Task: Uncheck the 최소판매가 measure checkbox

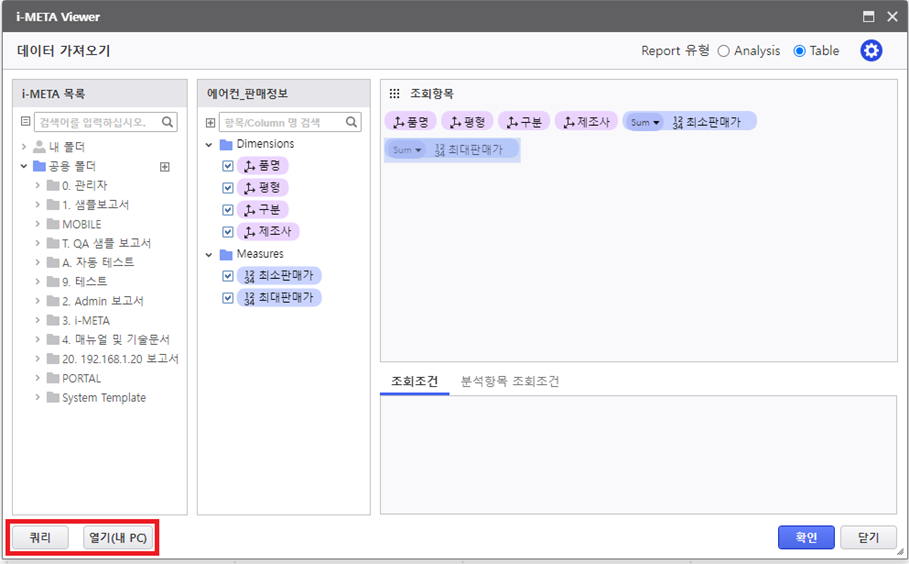Action: [x=228, y=276]
